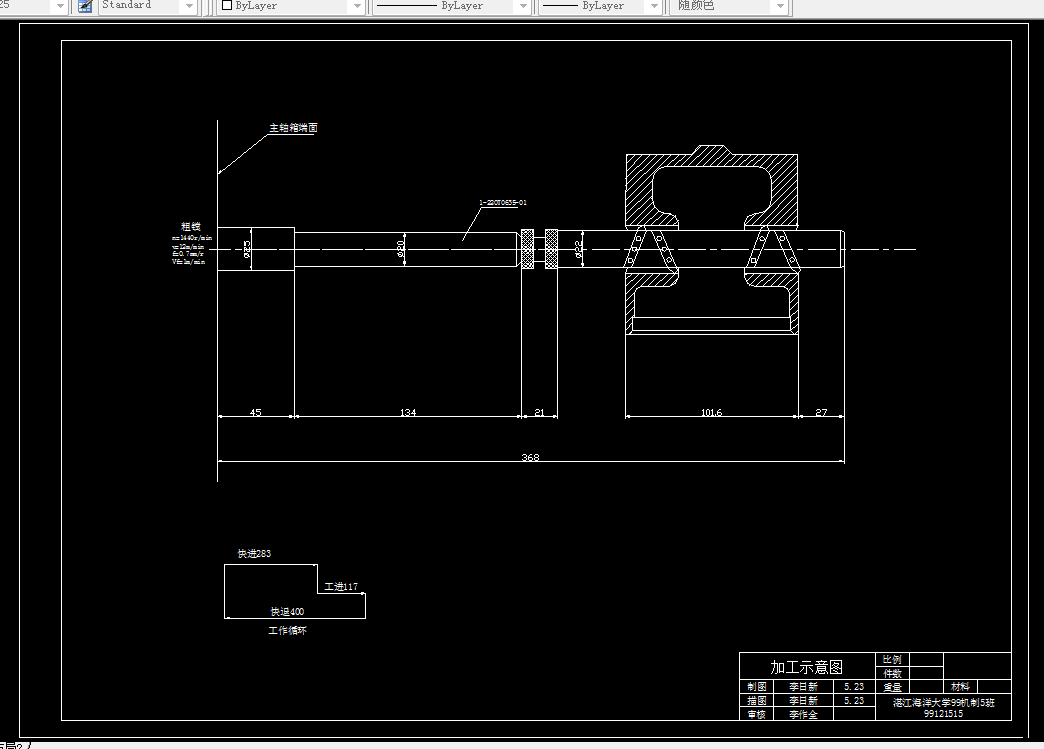Click the part number label 1-2207063S-01
Image resolution: width=1044 pixels, height=749 pixels.
503,202
